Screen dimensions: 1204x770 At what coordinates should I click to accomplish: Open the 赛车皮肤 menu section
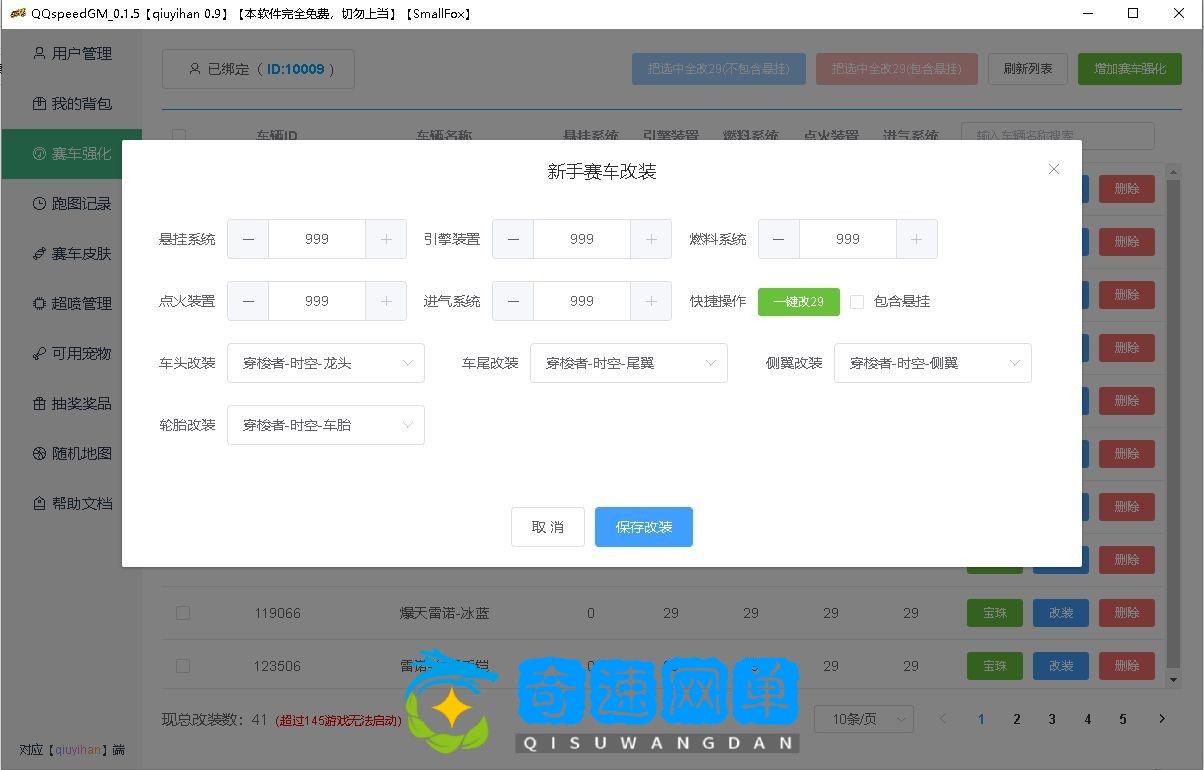pyautogui.click(x=72, y=254)
